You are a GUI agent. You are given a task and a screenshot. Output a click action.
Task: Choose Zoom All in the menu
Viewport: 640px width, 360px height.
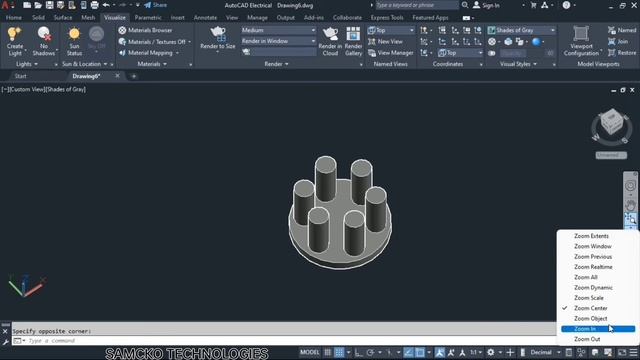tap(586, 277)
